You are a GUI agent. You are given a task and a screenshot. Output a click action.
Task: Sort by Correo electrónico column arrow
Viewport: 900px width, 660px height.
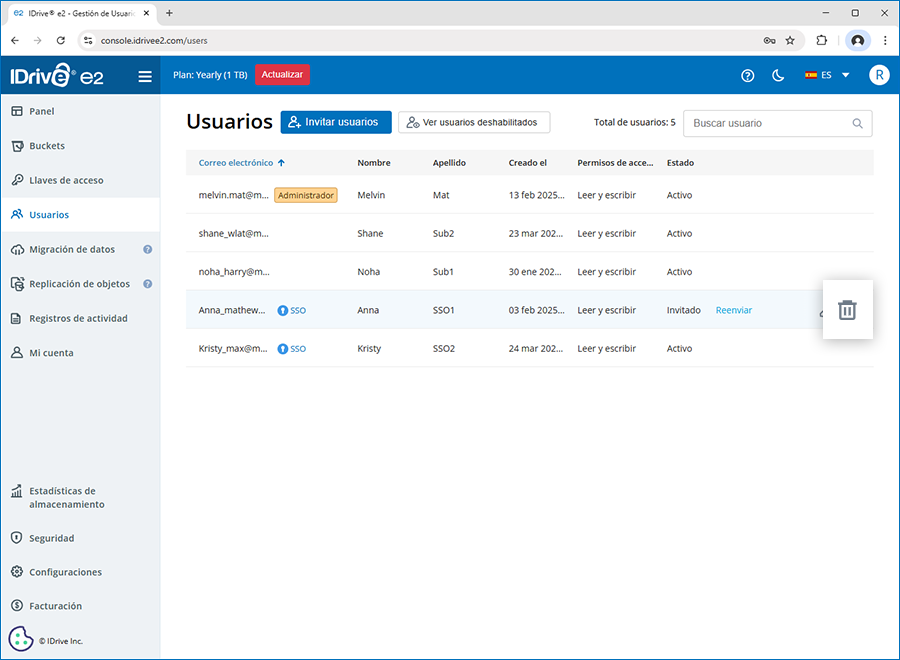click(x=281, y=163)
